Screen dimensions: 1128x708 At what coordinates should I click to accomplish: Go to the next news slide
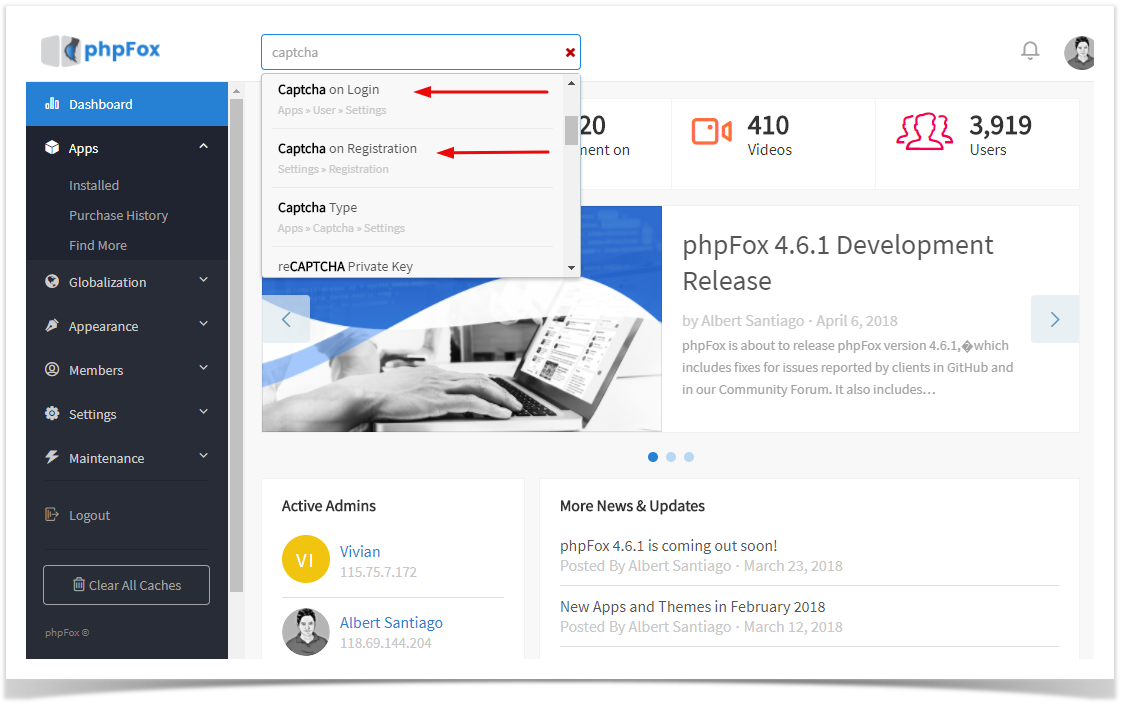pos(1055,319)
